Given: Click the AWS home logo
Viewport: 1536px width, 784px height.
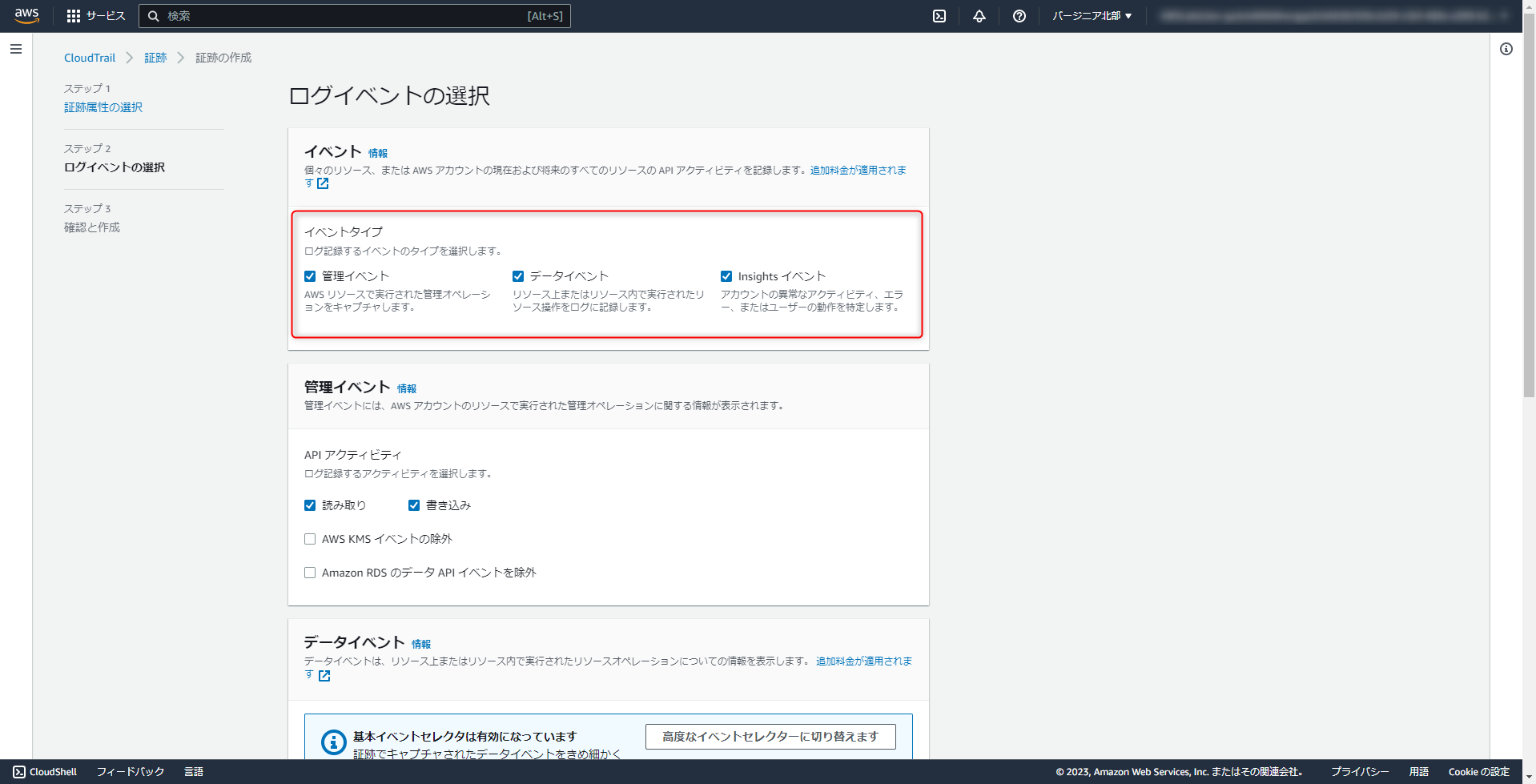Looking at the screenshot, I should tap(26, 15).
